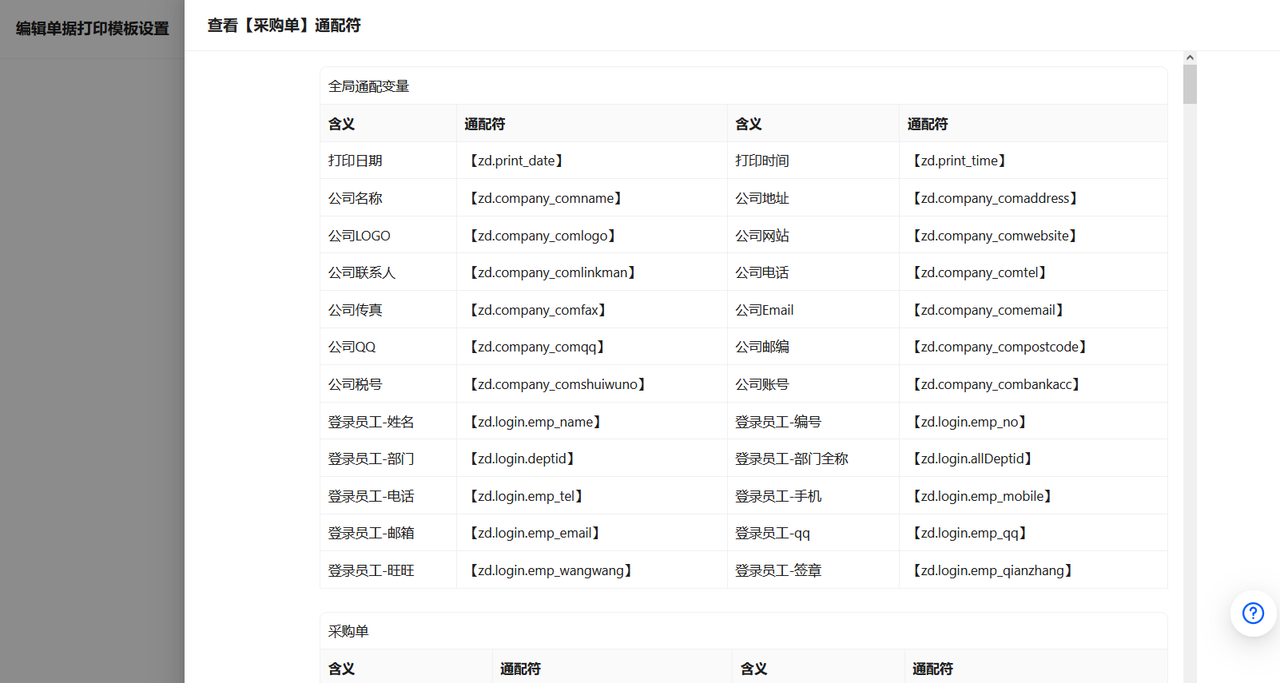Select wildcard 【zd.company_comwebsite】
1280x683 pixels.
click(x=994, y=236)
